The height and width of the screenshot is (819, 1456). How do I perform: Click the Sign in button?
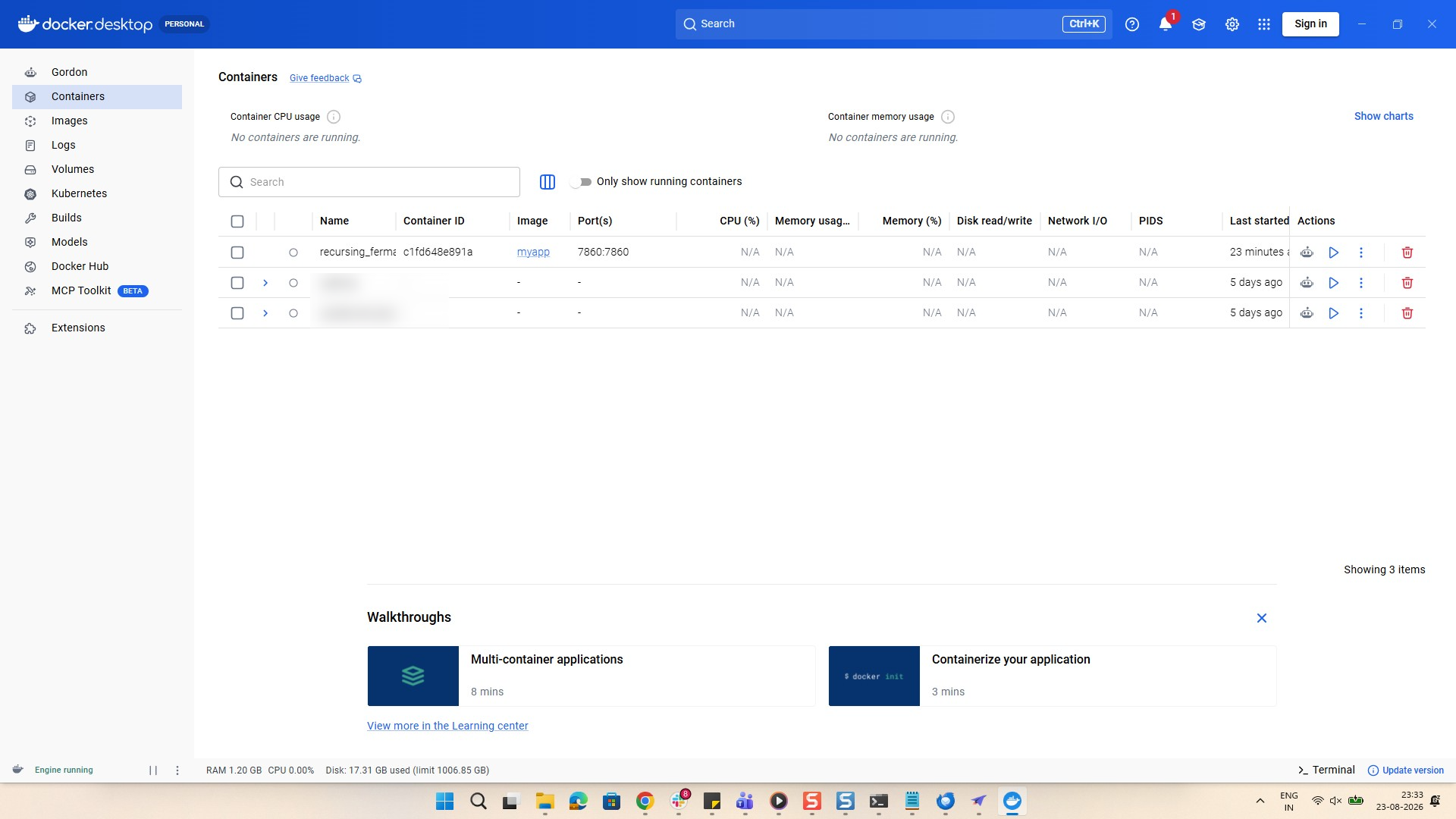1310,24
